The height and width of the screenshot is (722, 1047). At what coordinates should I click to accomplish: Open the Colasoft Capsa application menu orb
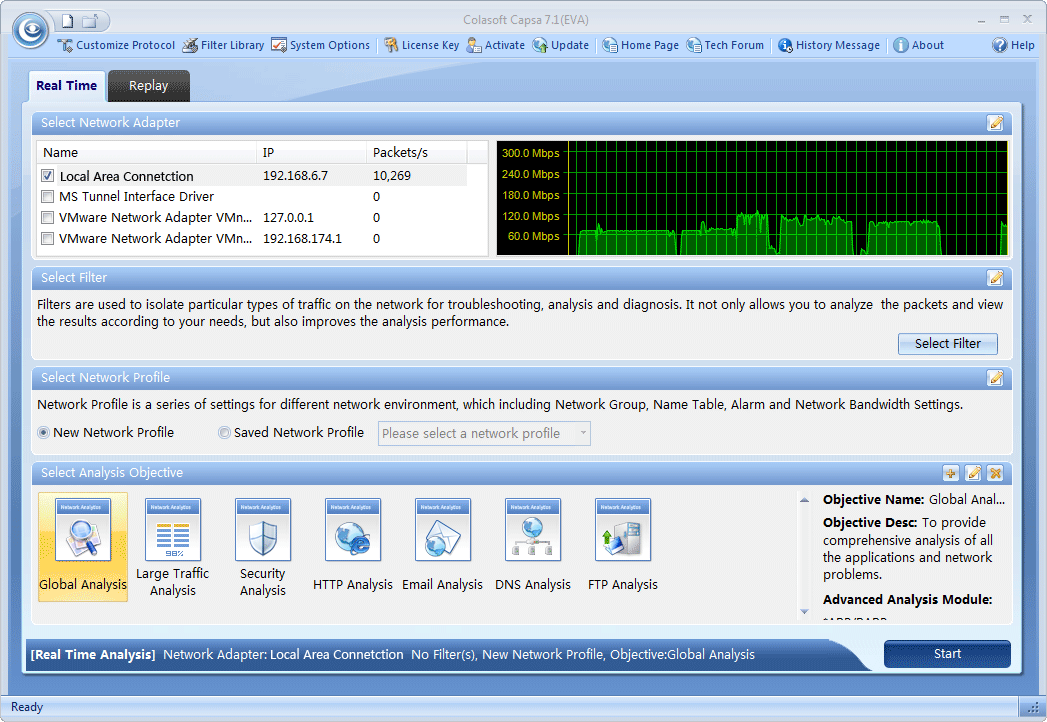click(31, 30)
